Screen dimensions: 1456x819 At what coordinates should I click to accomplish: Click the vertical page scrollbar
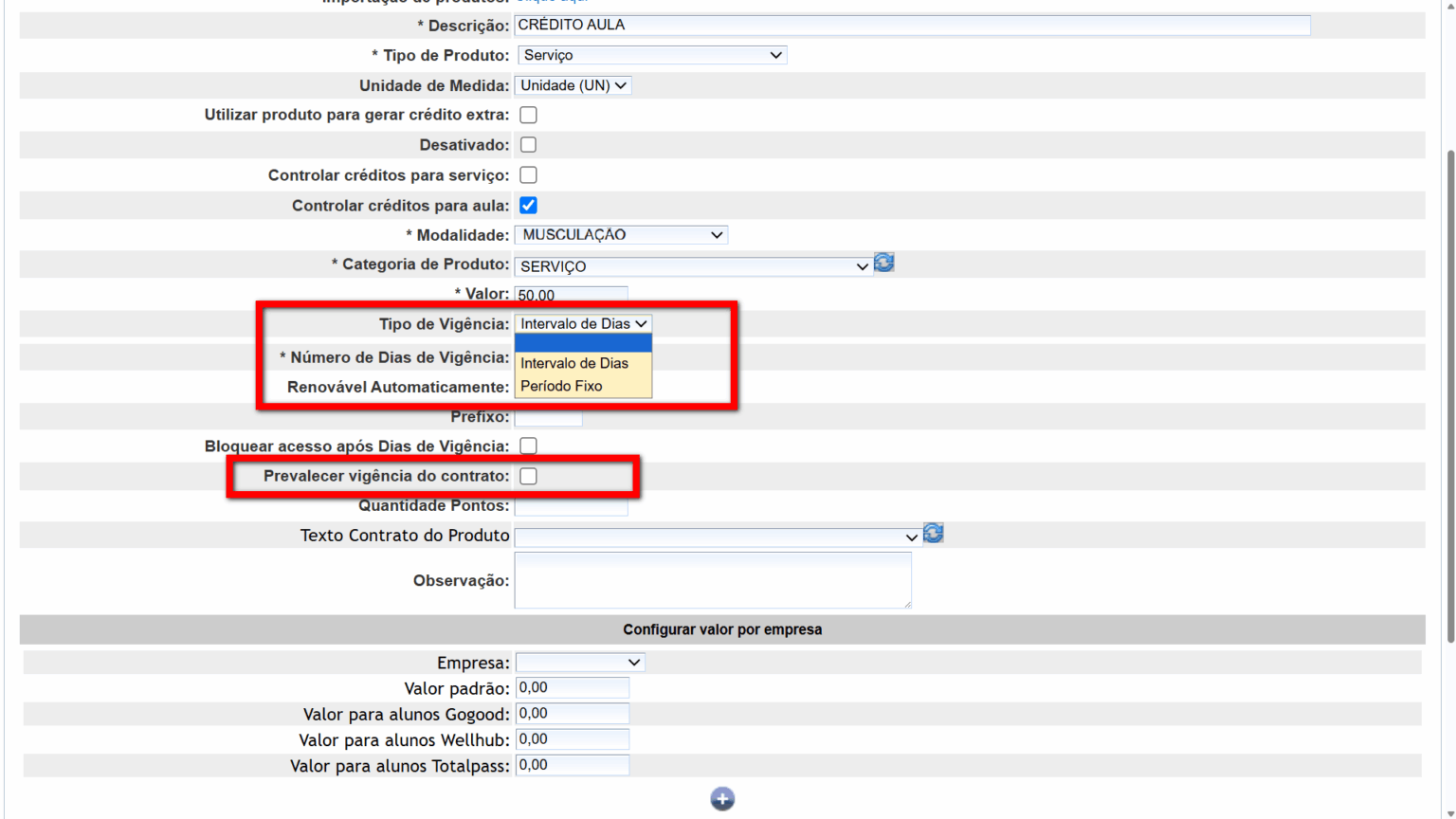(1449, 398)
